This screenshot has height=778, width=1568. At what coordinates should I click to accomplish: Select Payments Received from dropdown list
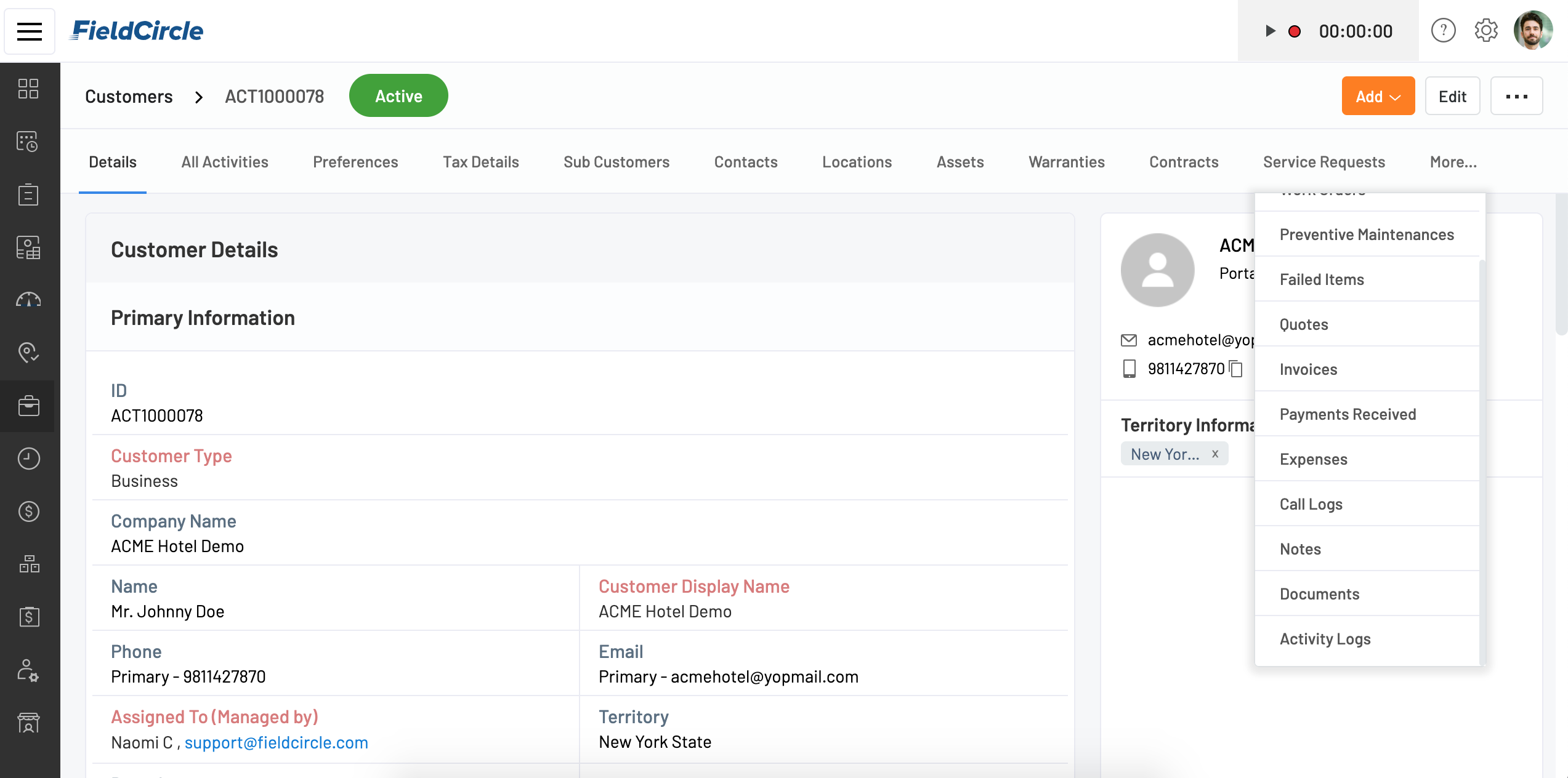pos(1348,414)
